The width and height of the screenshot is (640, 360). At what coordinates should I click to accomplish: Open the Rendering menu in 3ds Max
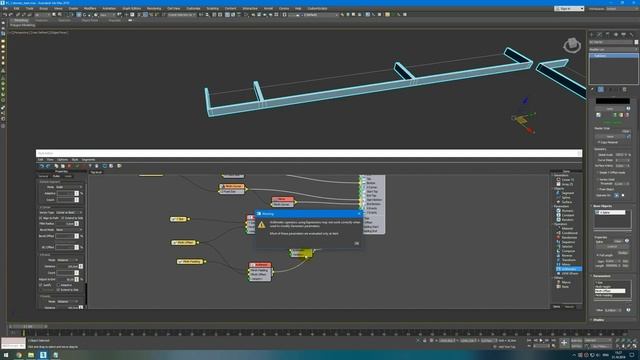pyautogui.click(x=154, y=9)
